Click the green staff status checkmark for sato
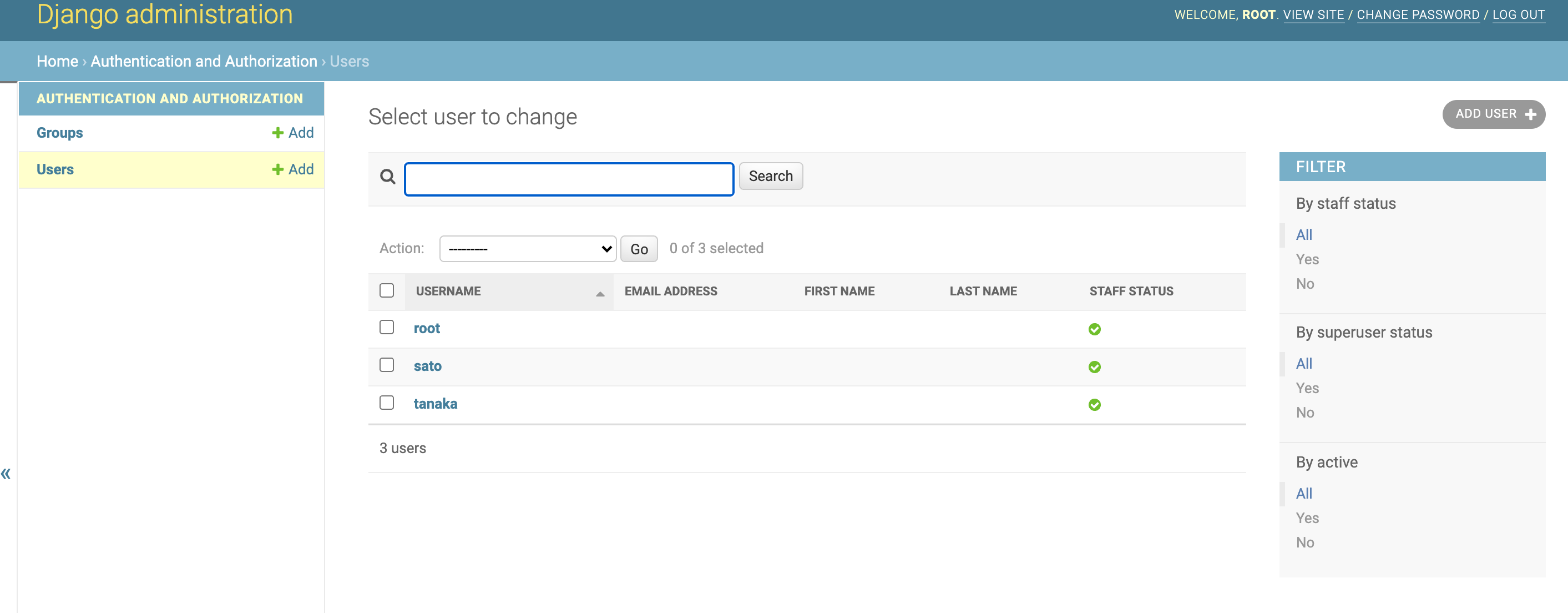The height and width of the screenshot is (613, 1568). click(1094, 367)
